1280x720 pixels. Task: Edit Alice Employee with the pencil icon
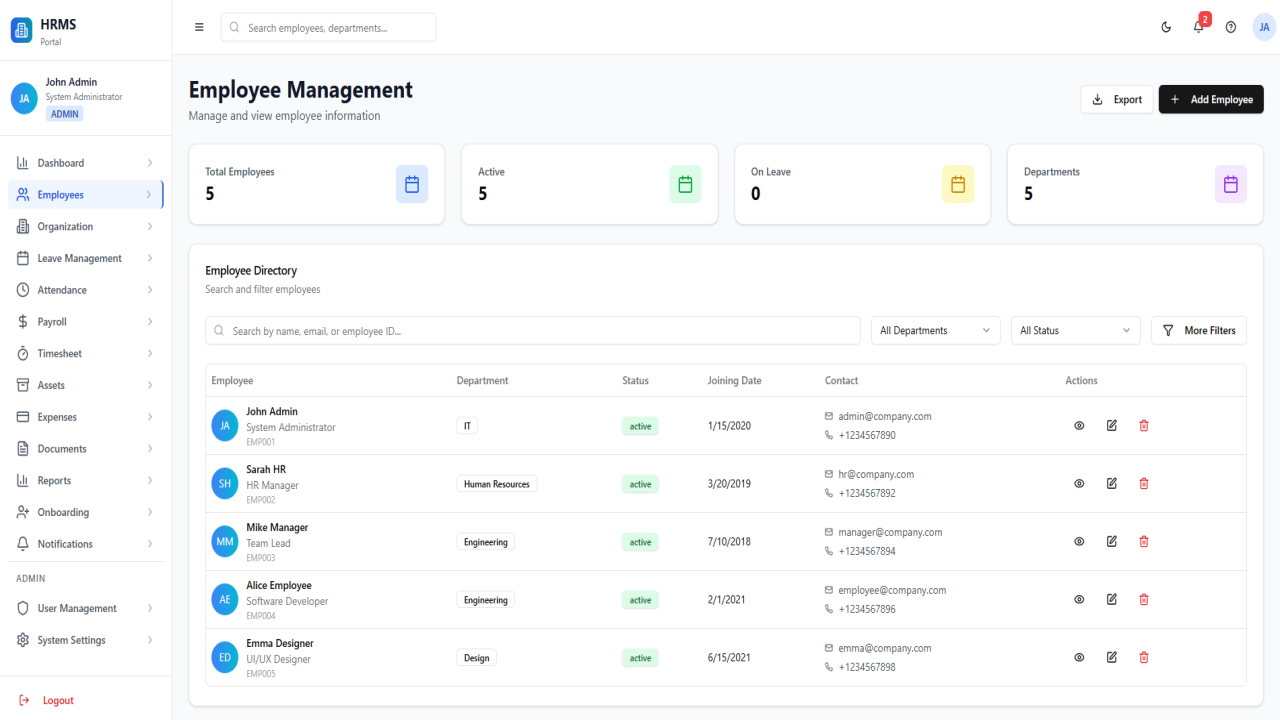[x=1112, y=599]
